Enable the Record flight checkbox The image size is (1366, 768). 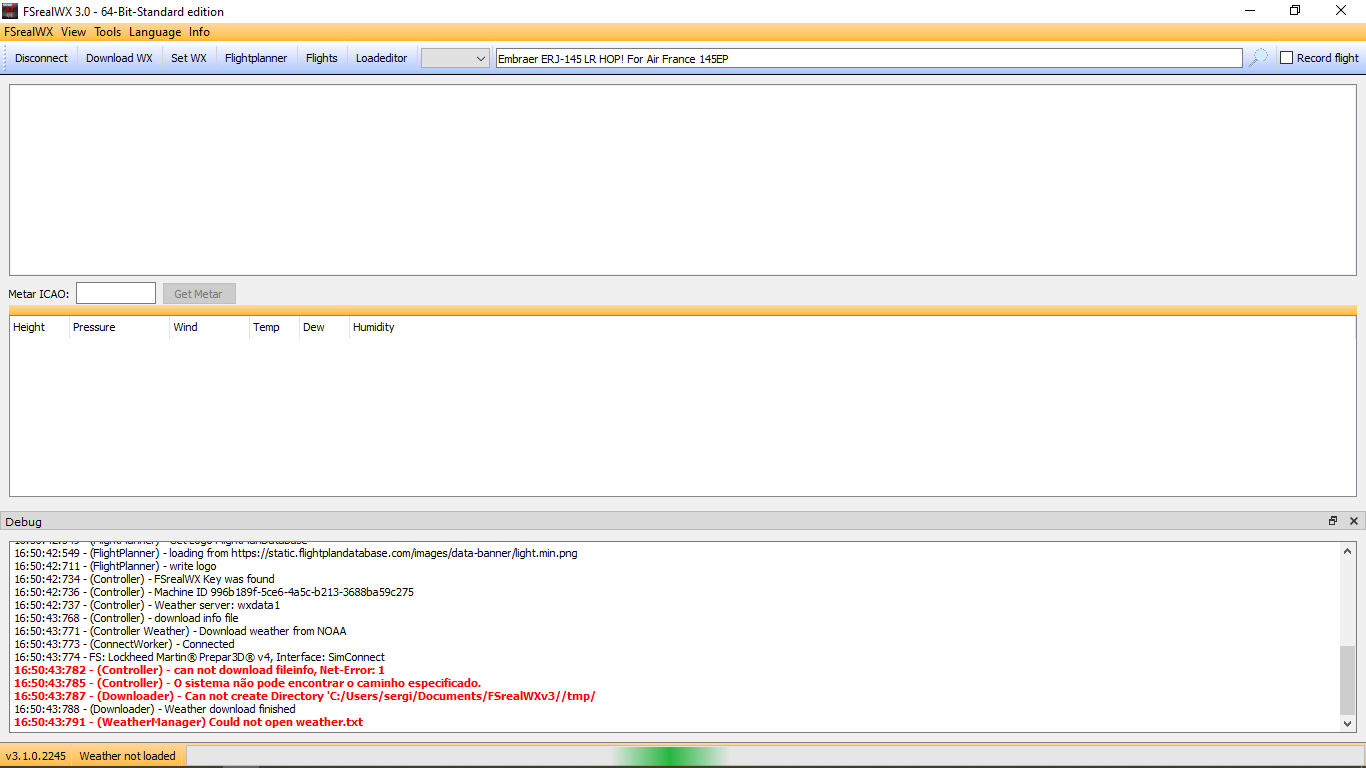click(1287, 58)
